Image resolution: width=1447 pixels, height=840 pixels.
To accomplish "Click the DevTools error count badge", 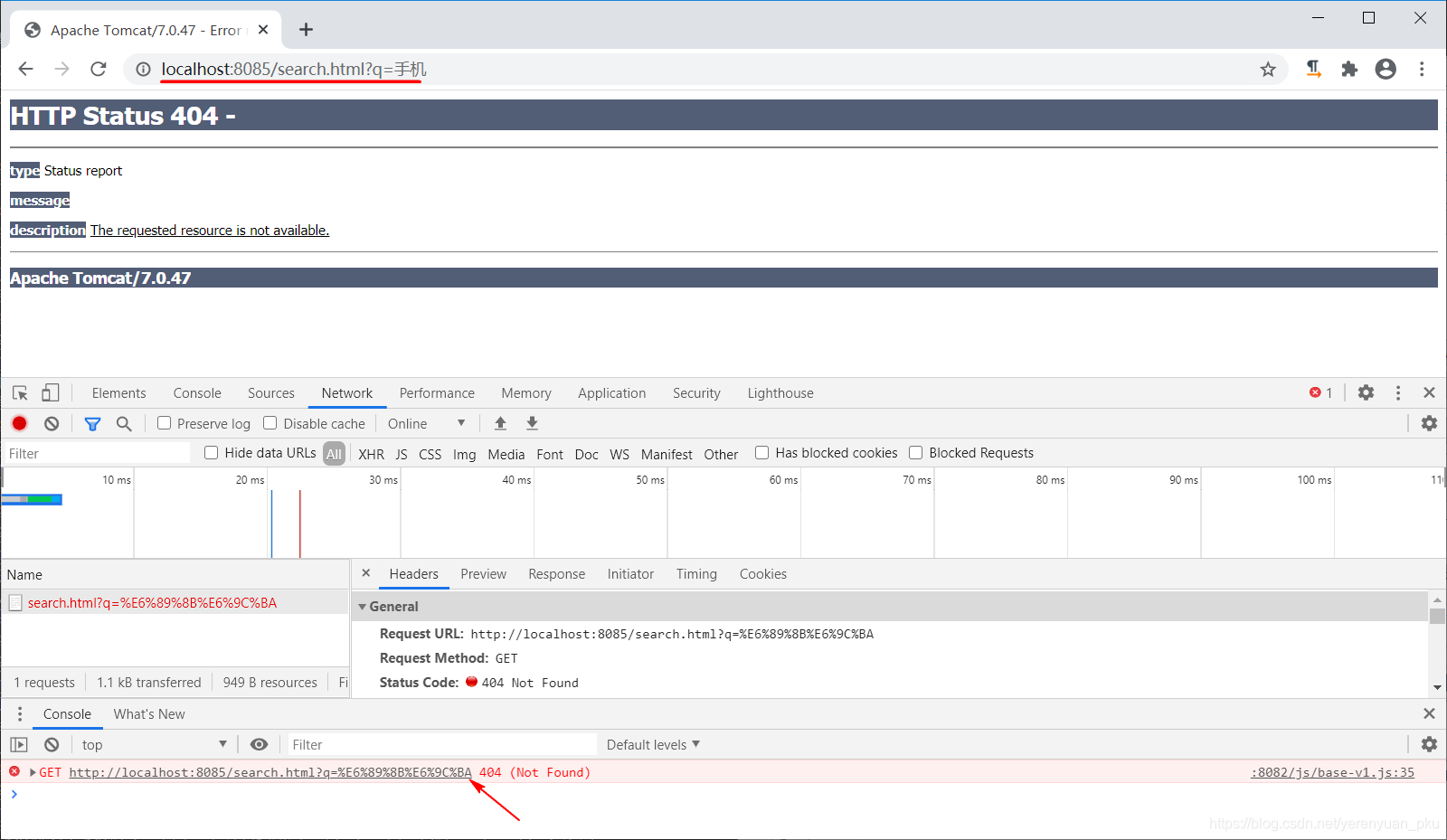I will [1320, 392].
